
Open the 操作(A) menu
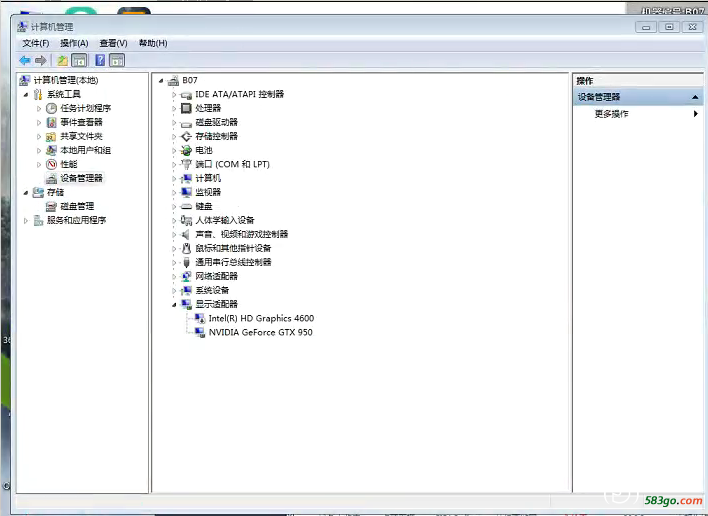74,43
